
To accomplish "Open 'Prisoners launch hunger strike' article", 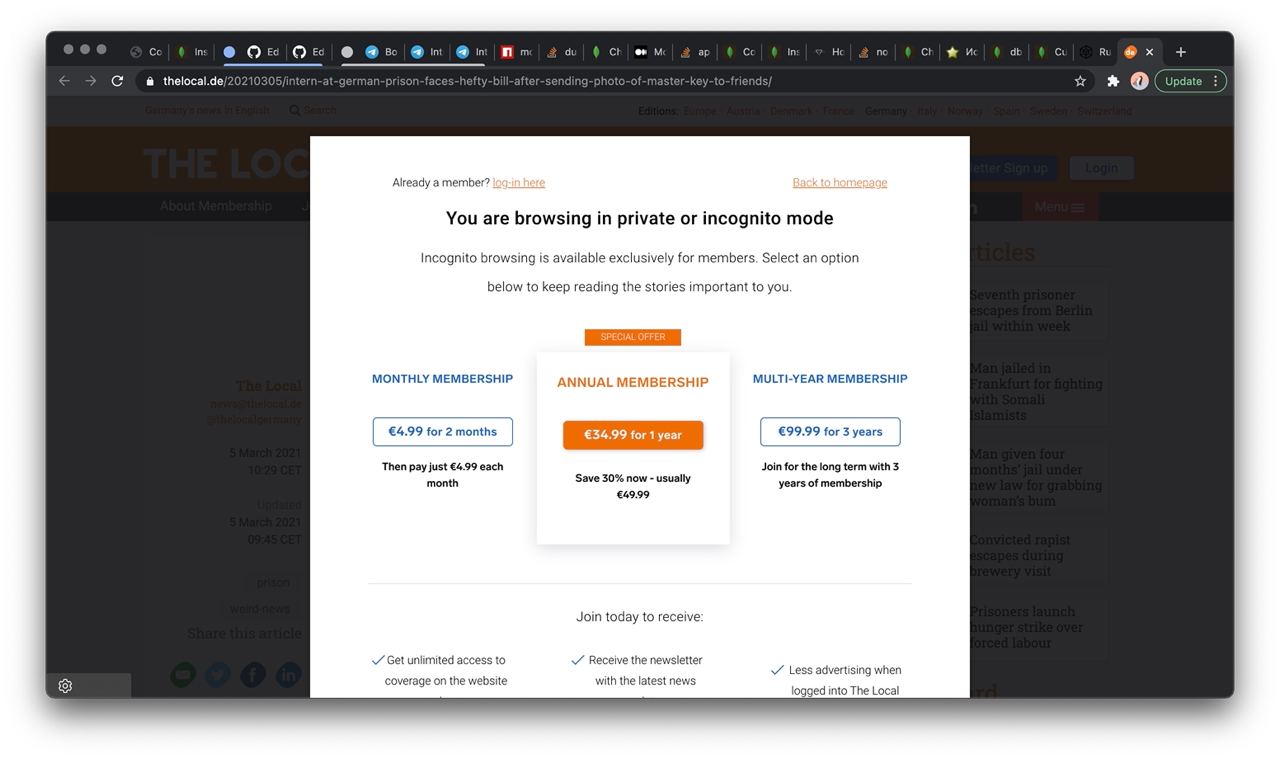I will pos(1026,627).
